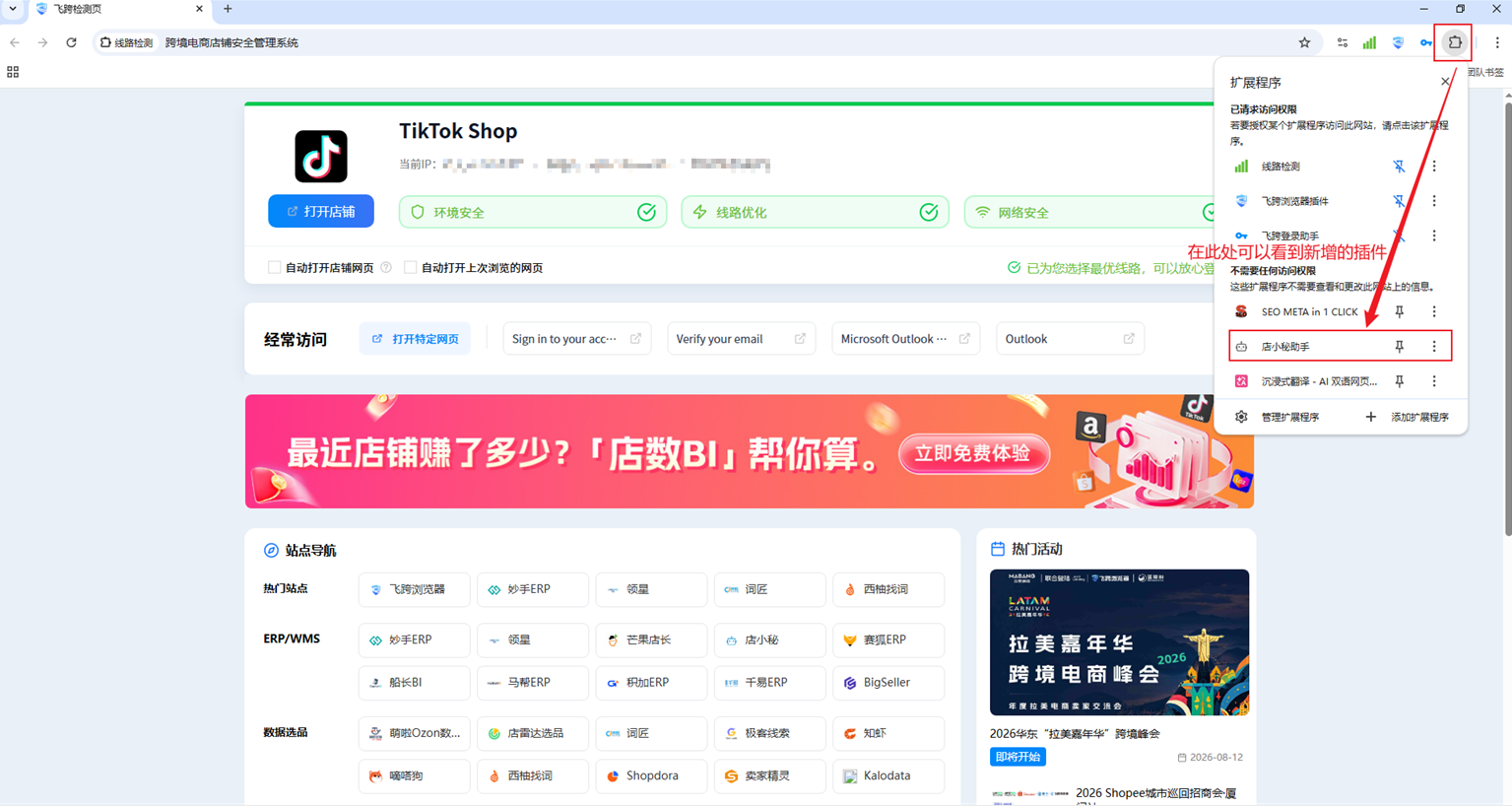The image size is (1512, 806).
Task: Open 妙手ERP in 热门站点 row
Action: [533, 589]
